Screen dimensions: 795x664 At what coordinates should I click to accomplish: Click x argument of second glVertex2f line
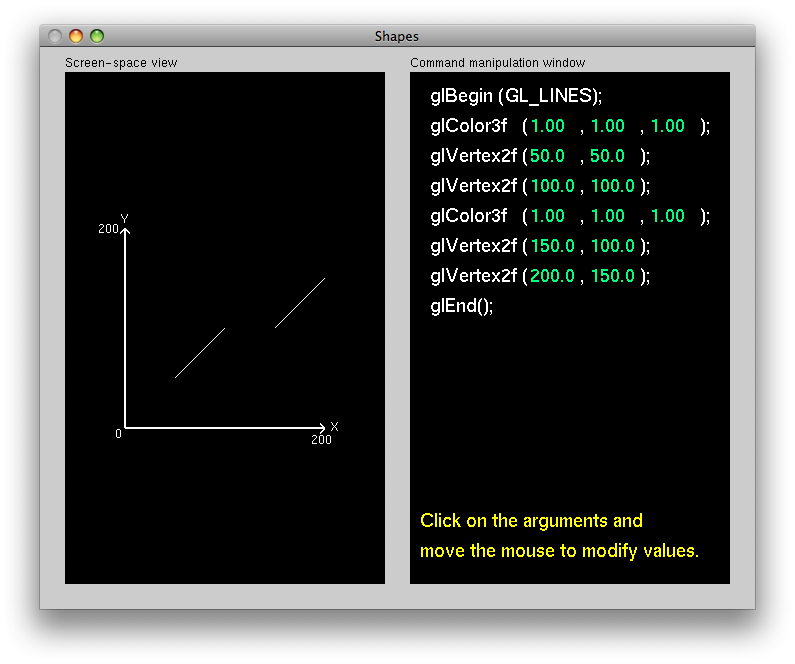coord(552,186)
